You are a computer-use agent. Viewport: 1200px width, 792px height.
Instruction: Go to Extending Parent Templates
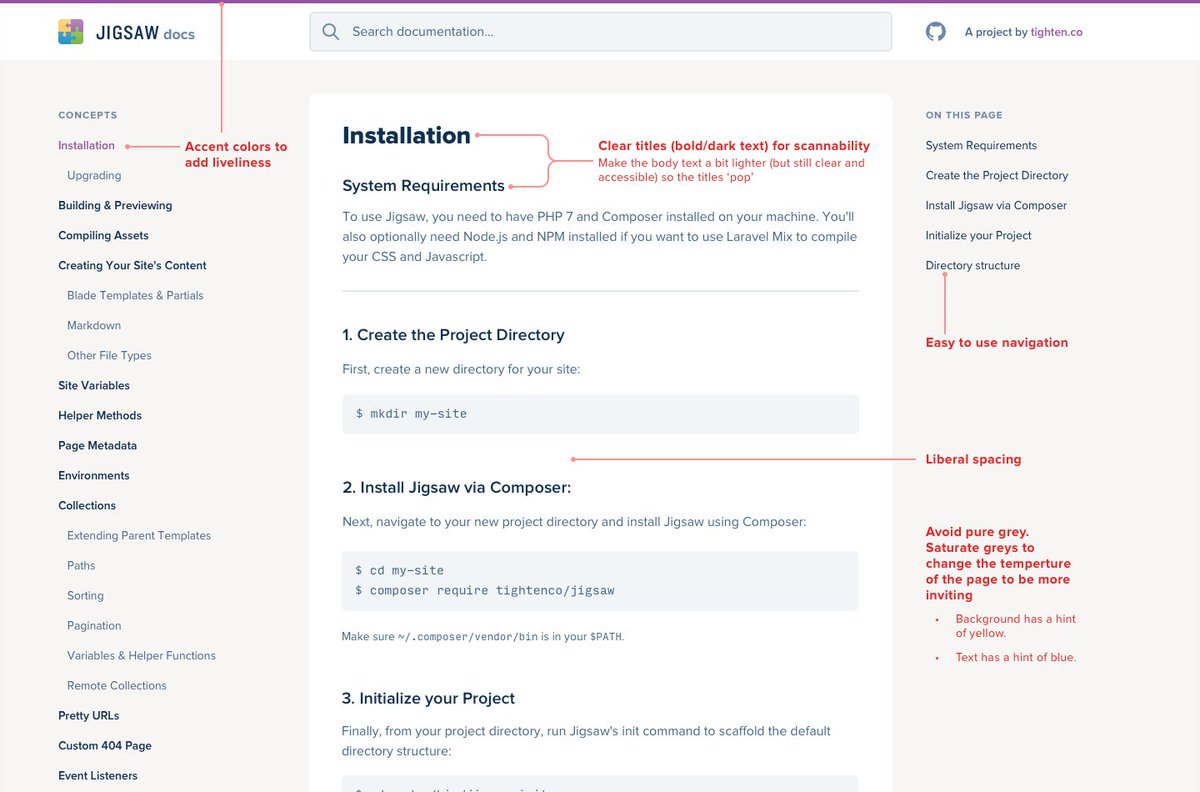(139, 535)
